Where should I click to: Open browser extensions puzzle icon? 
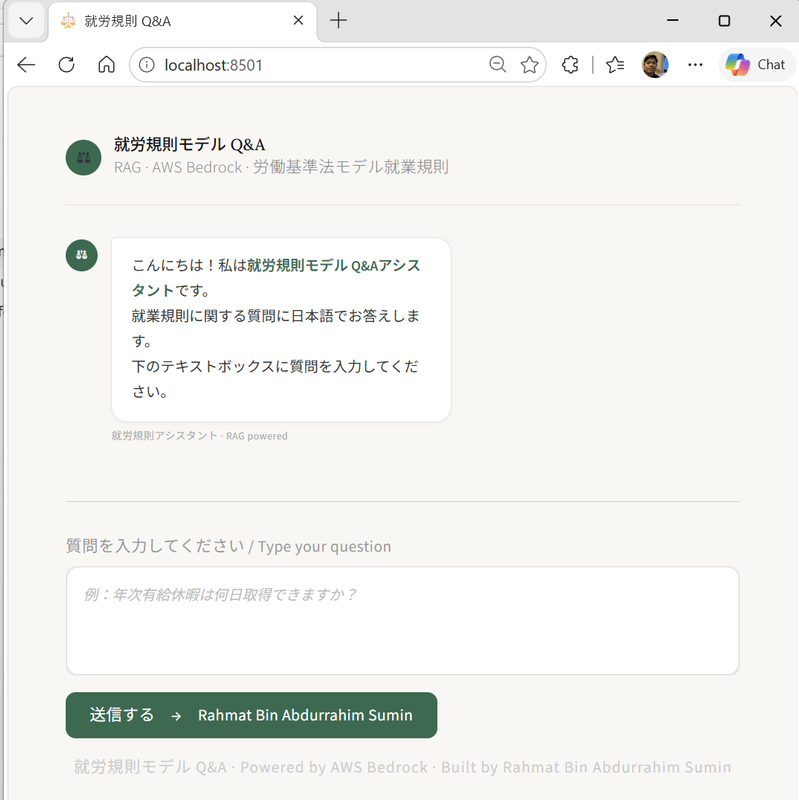click(x=570, y=65)
